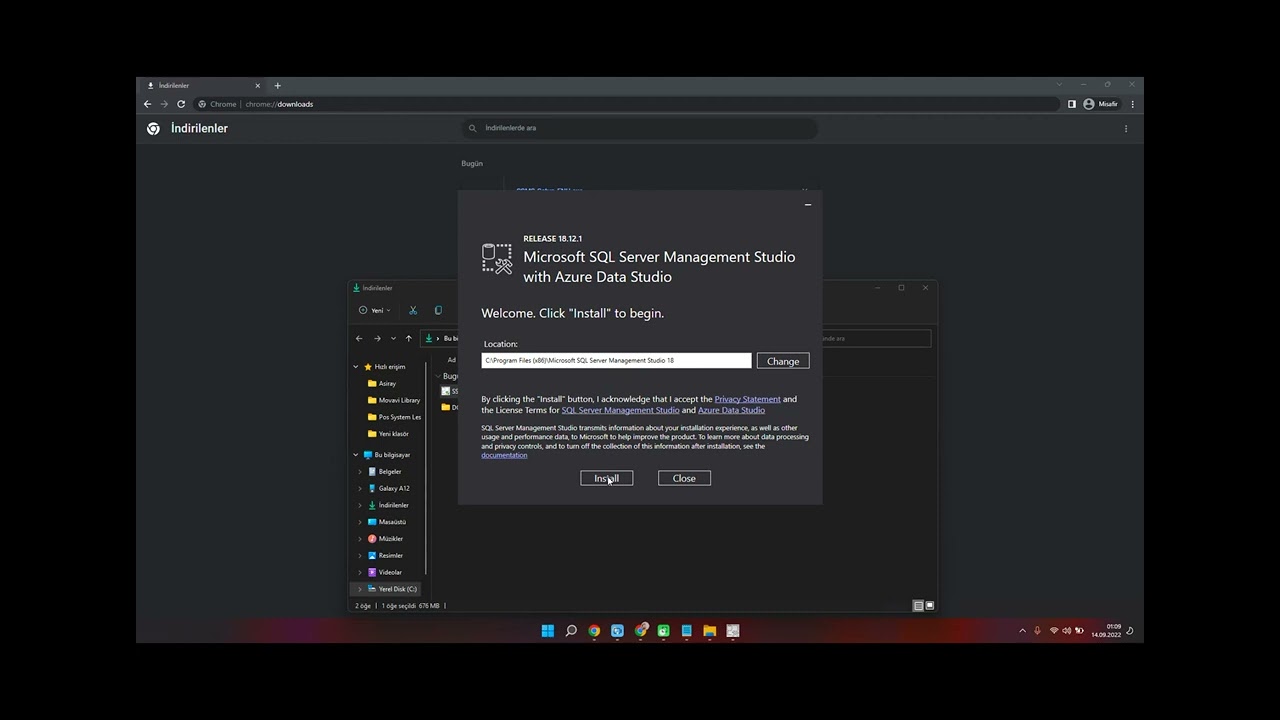This screenshot has height=720, width=1280.
Task: Switch File Explorer to details view
Action: coord(918,606)
